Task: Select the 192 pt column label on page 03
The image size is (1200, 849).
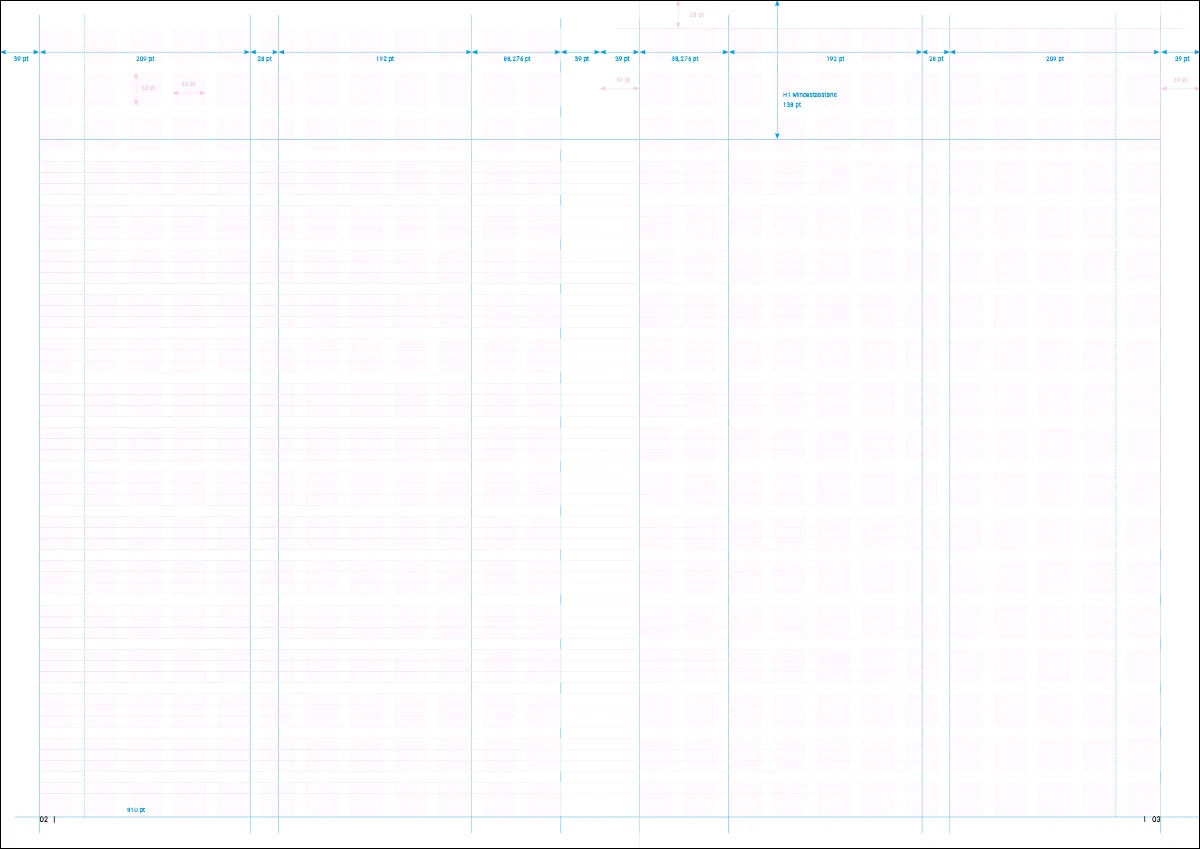Action: coord(836,60)
